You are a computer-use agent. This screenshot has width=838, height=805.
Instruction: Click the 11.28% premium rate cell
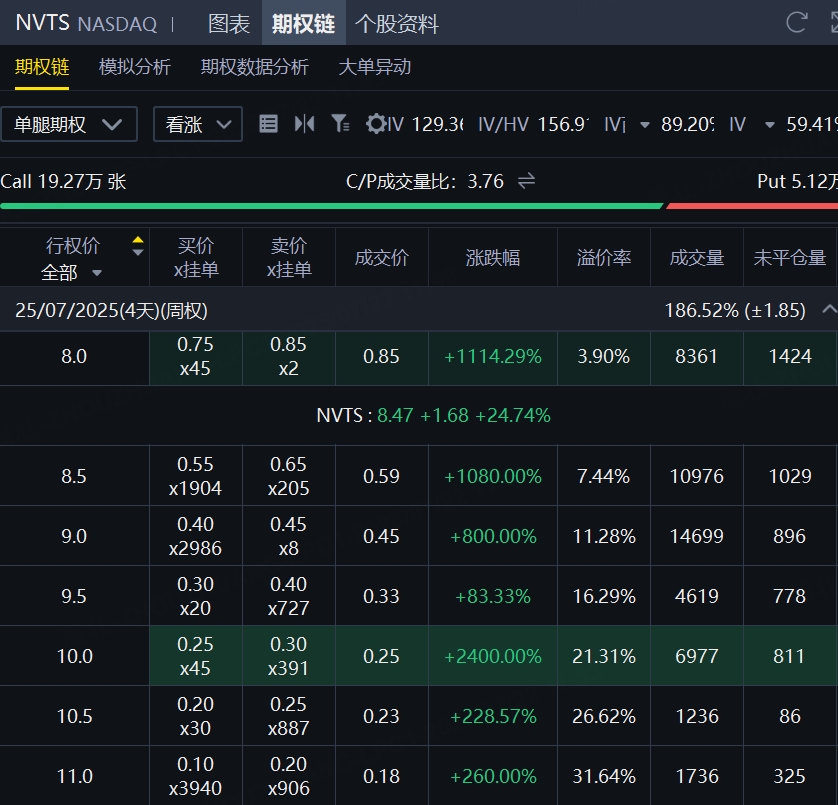coord(604,536)
